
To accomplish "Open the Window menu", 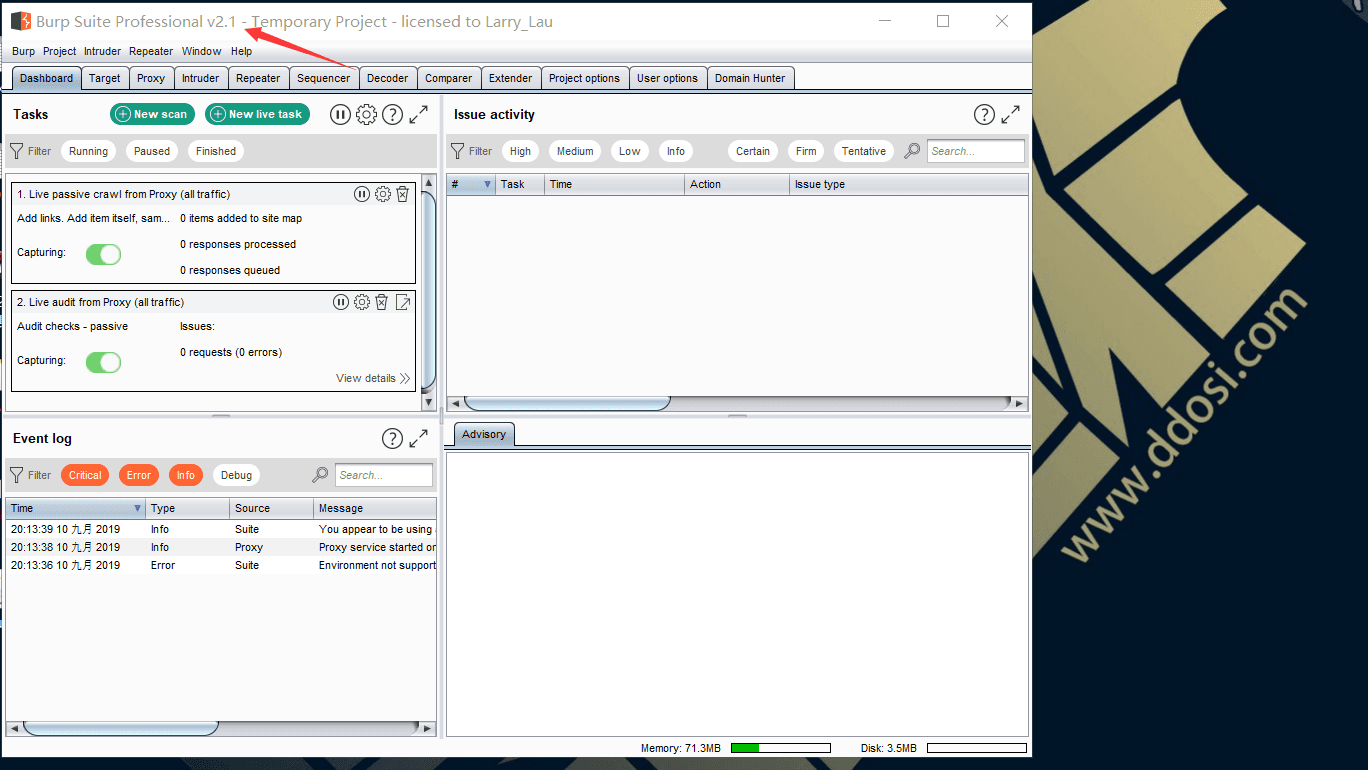I will (202, 51).
